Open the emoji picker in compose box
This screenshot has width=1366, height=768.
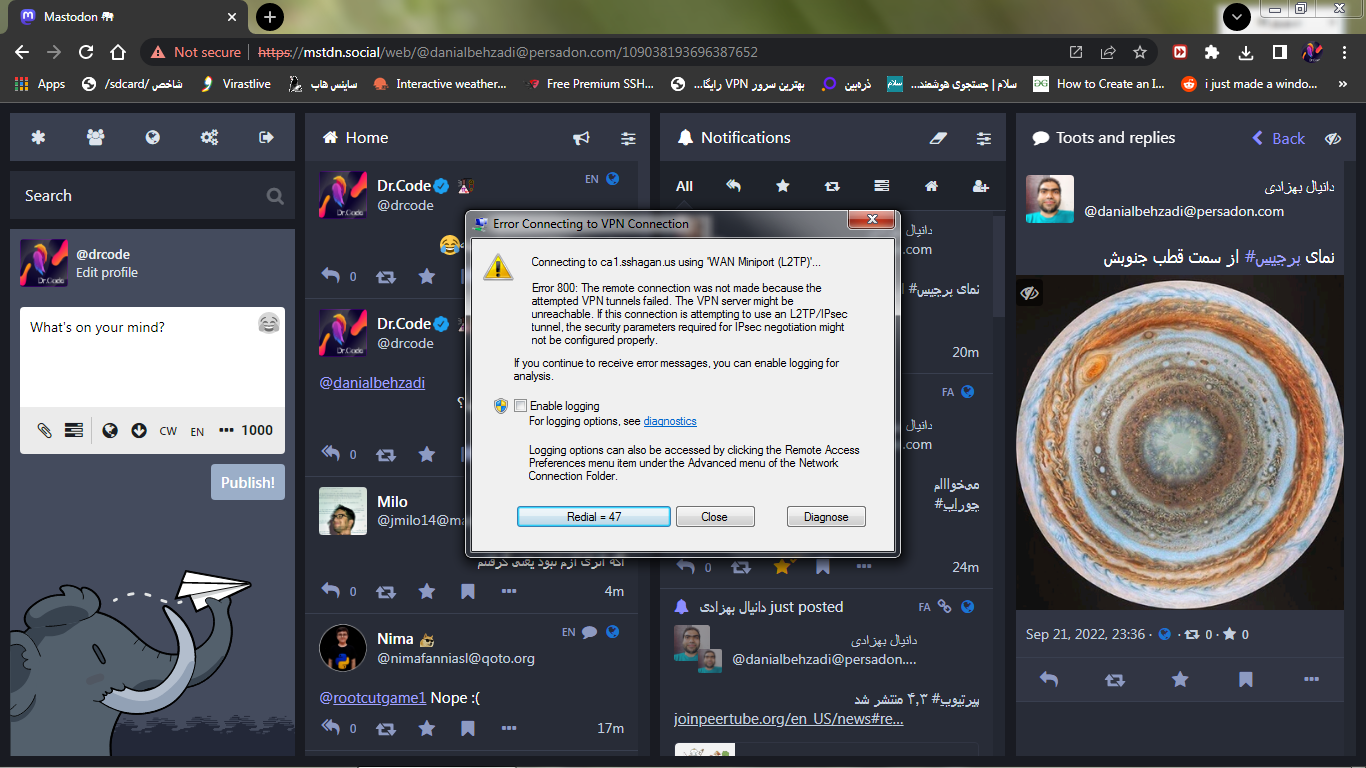coord(268,323)
